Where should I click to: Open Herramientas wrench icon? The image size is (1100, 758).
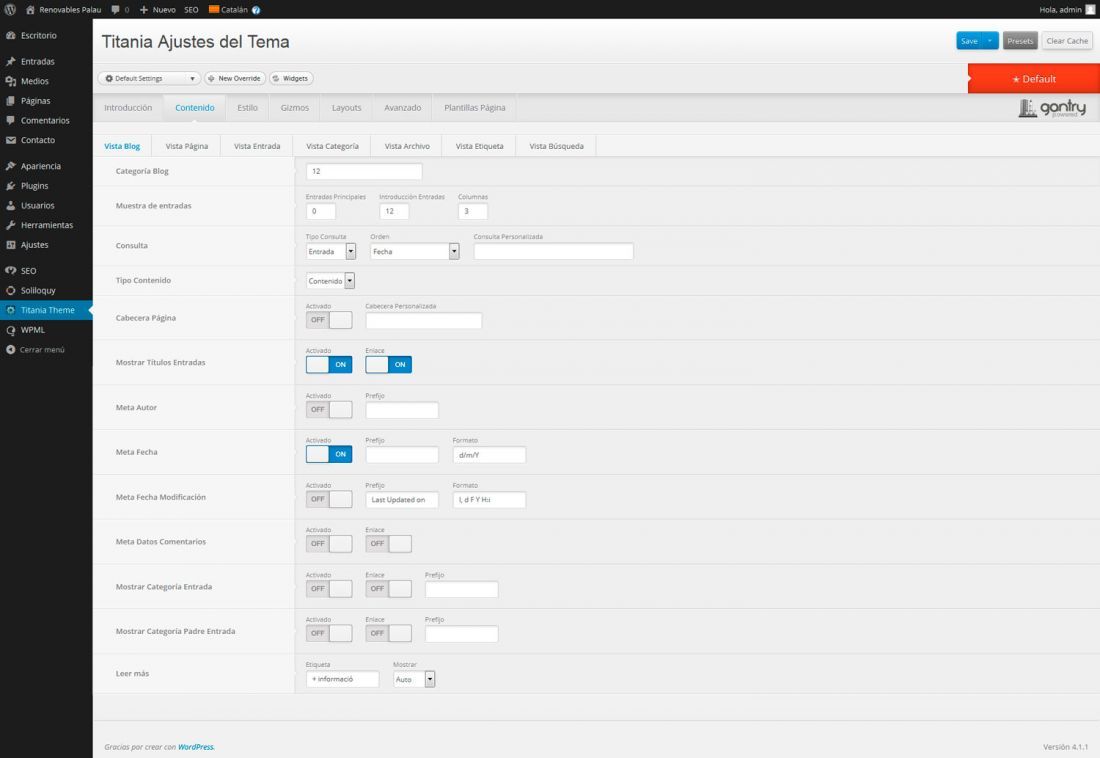coord(11,225)
